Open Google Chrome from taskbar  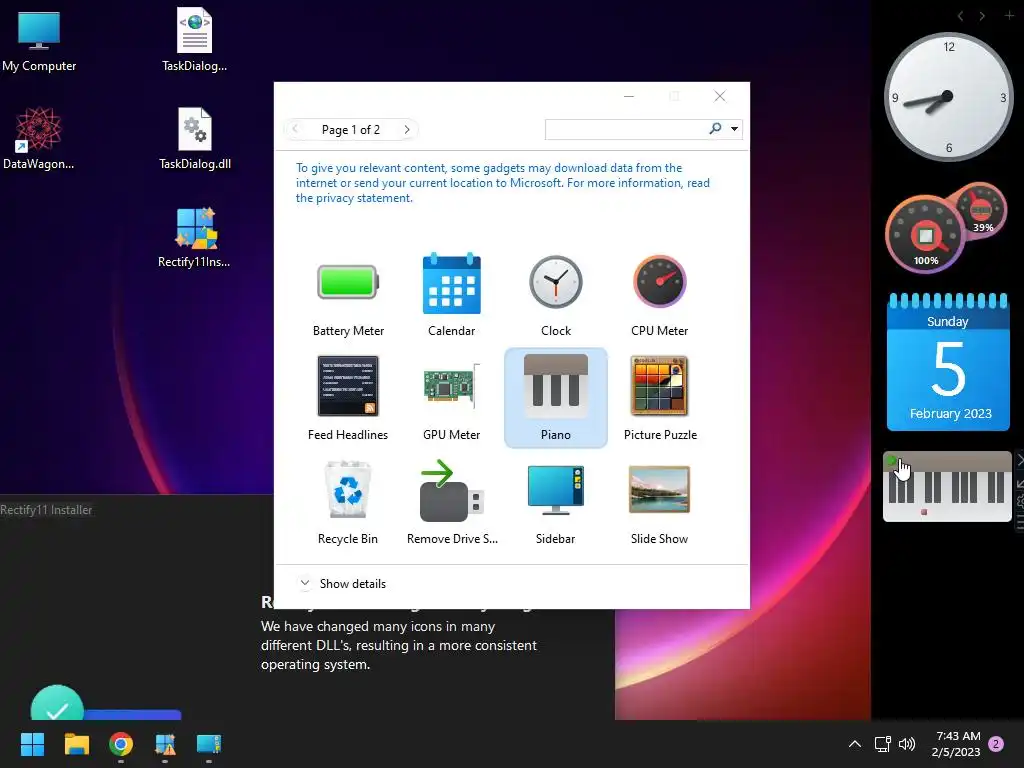[121, 744]
